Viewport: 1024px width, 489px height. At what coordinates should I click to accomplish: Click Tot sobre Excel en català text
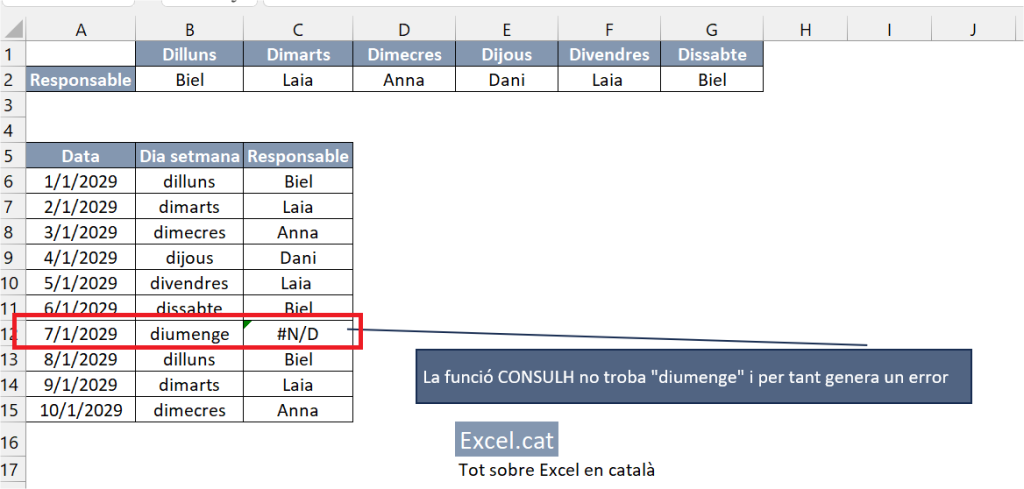coord(556,469)
